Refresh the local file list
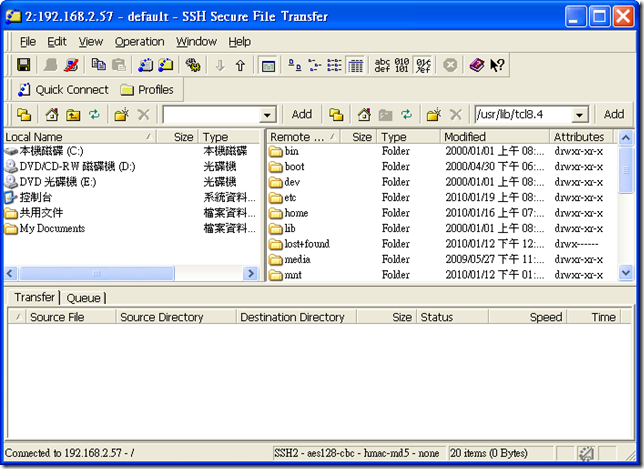Viewport: 644px width, 469px height. 94,115
